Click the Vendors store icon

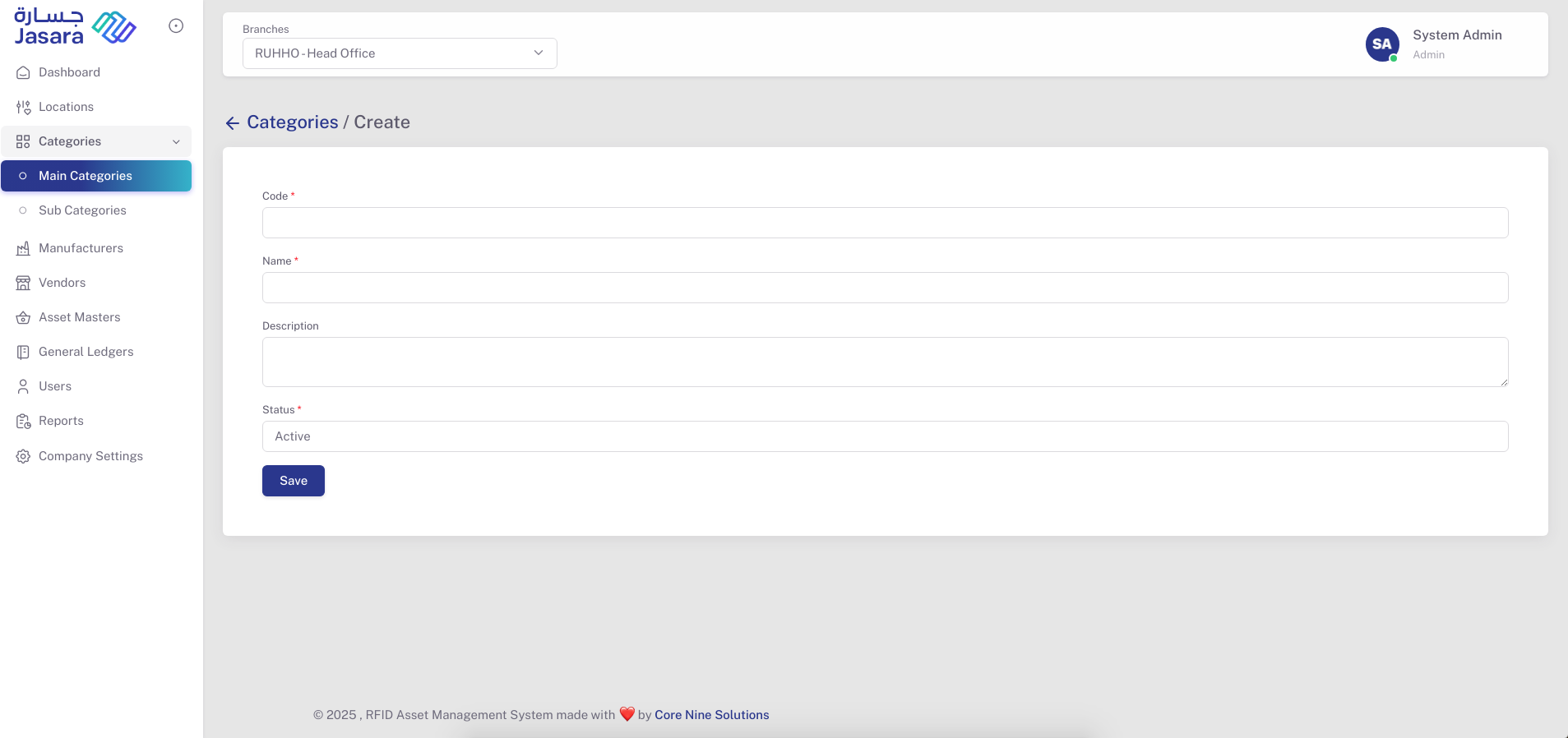click(23, 283)
